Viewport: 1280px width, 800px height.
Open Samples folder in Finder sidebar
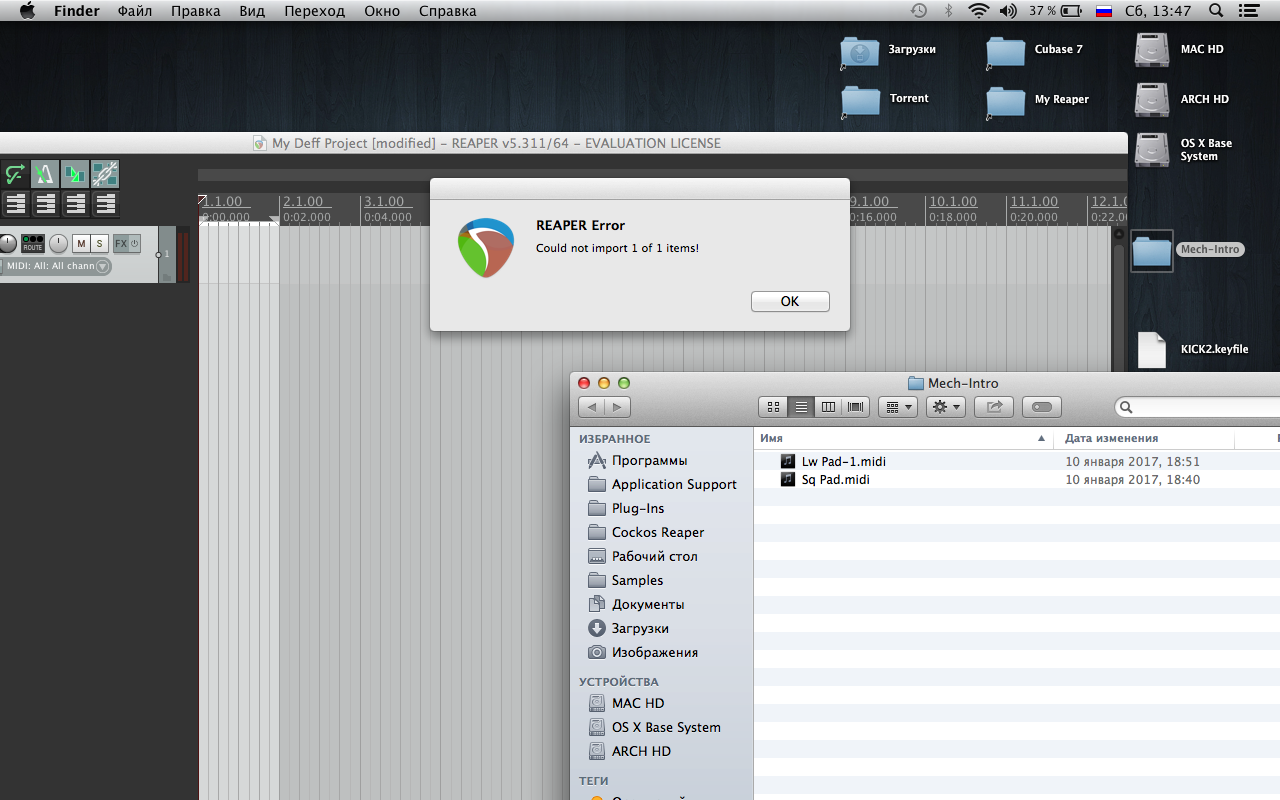(x=626, y=580)
